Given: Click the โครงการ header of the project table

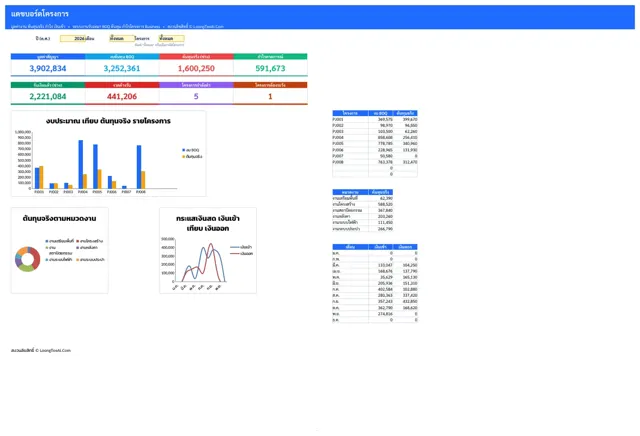Looking at the screenshot, I should [x=350, y=113].
